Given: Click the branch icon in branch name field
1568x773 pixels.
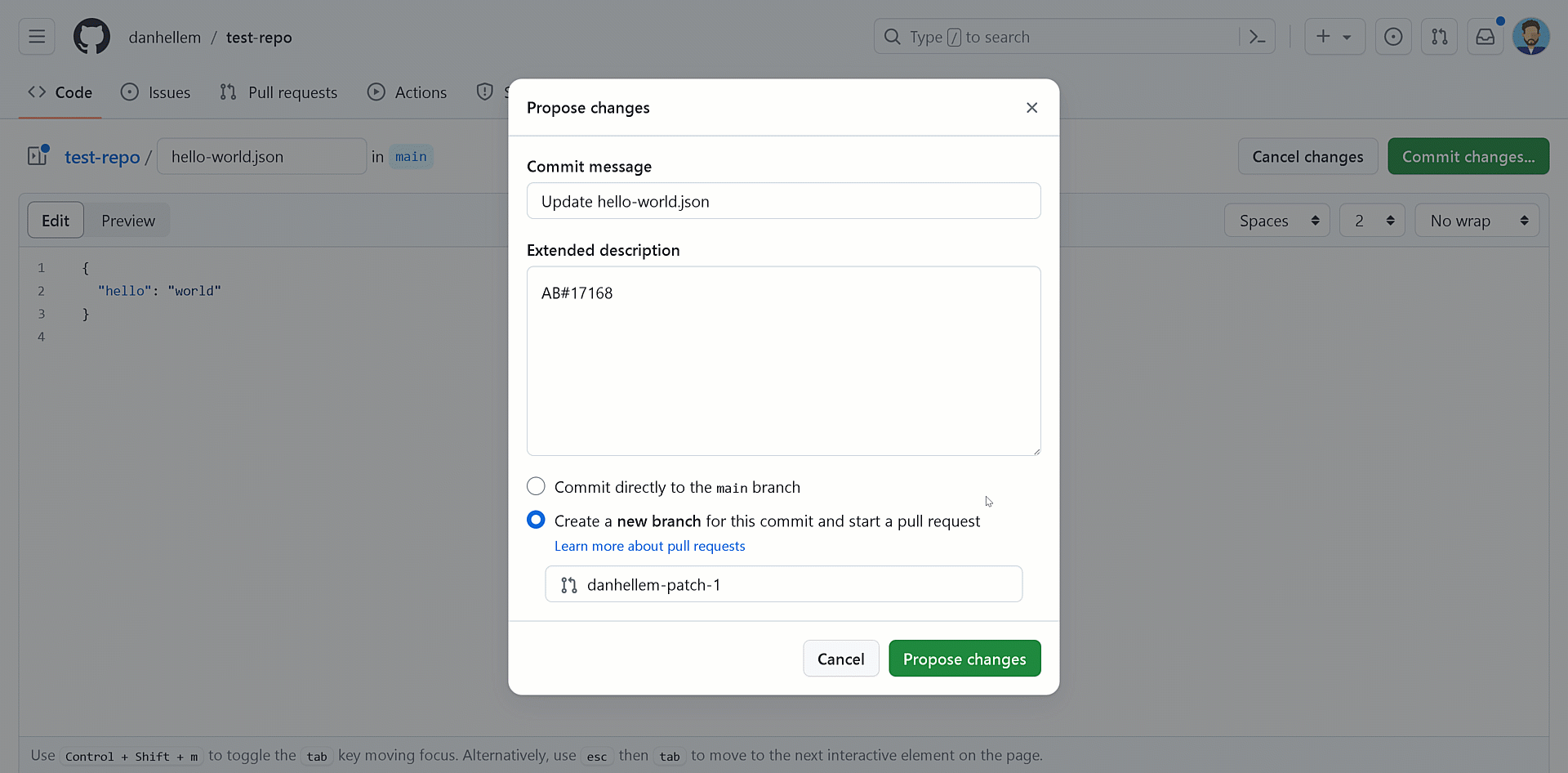Looking at the screenshot, I should 569,584.
